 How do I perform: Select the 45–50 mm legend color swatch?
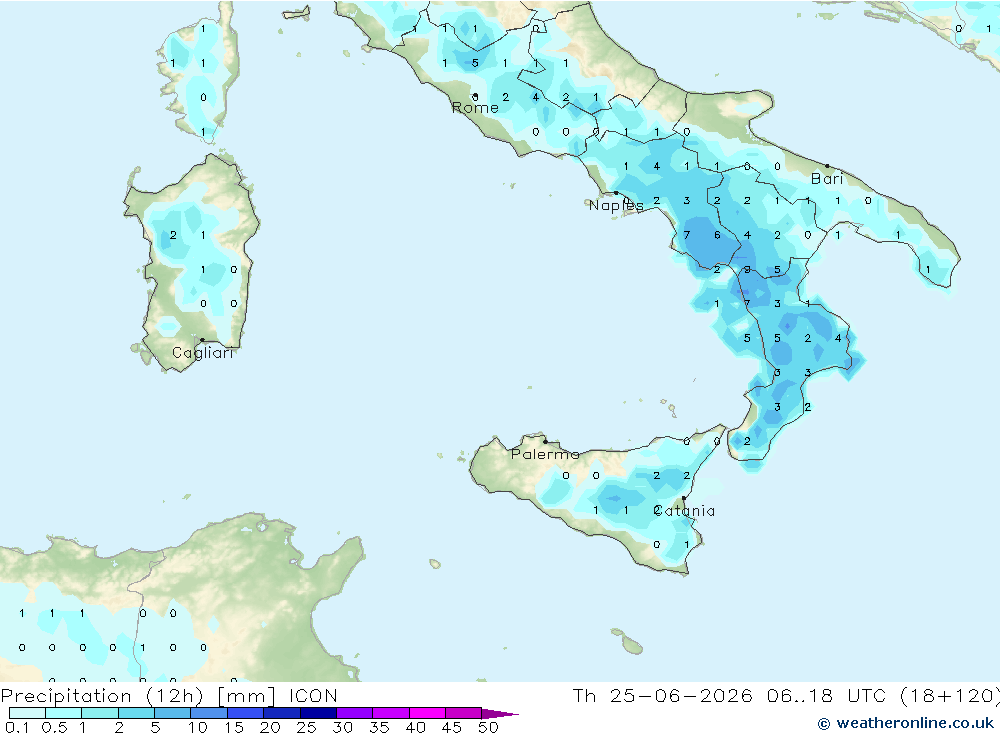click(x=464, y=713)
